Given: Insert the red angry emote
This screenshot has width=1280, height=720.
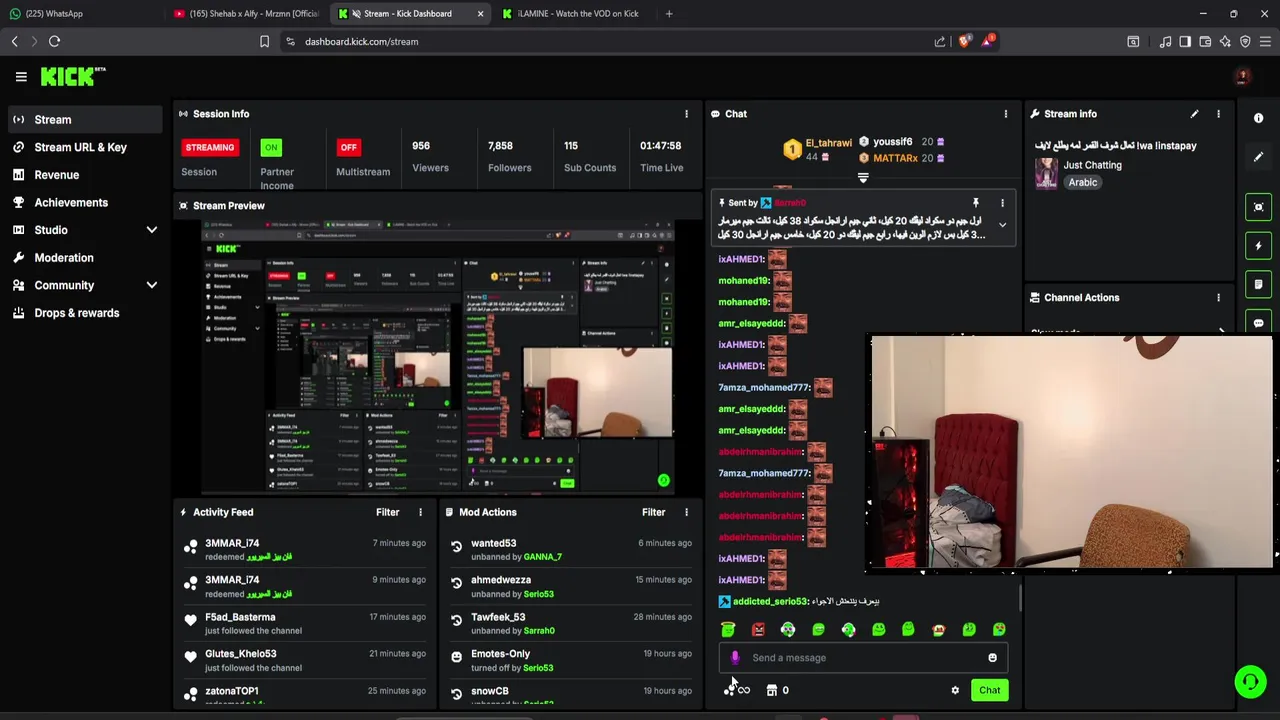Looking at the screenshot, I should click(758, 629).
